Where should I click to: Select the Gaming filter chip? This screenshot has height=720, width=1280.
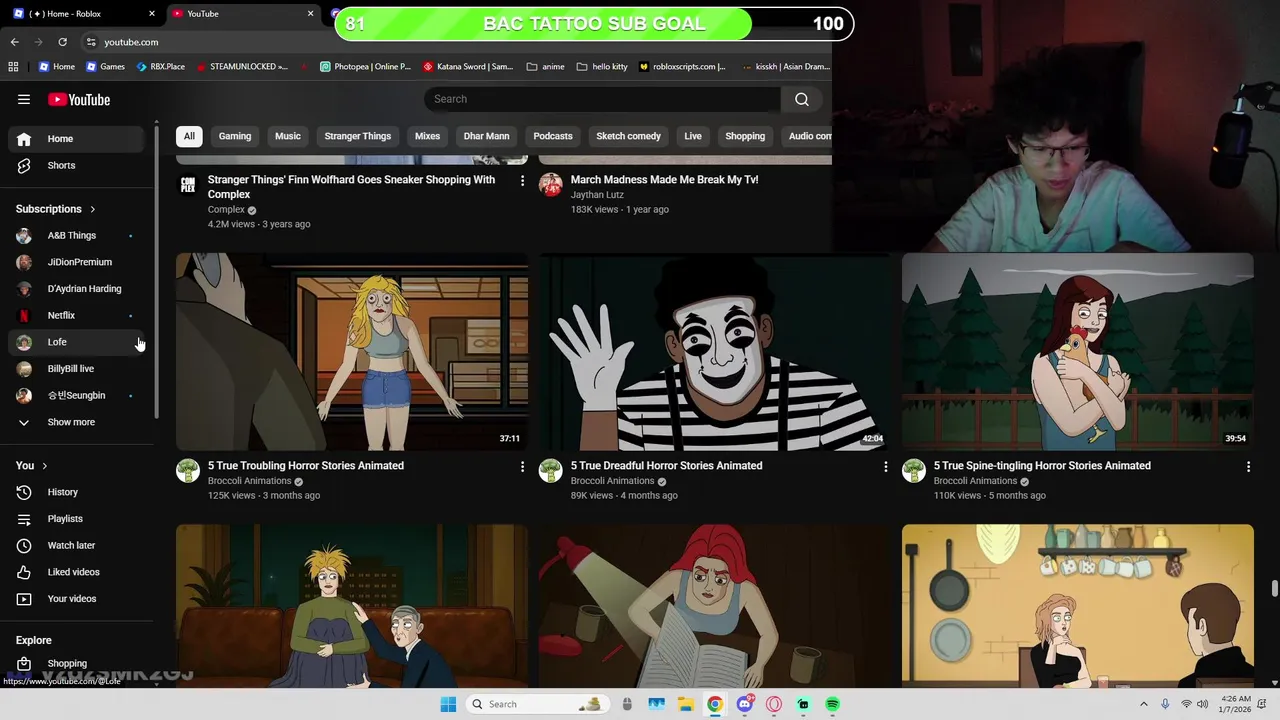coord(235,136)
